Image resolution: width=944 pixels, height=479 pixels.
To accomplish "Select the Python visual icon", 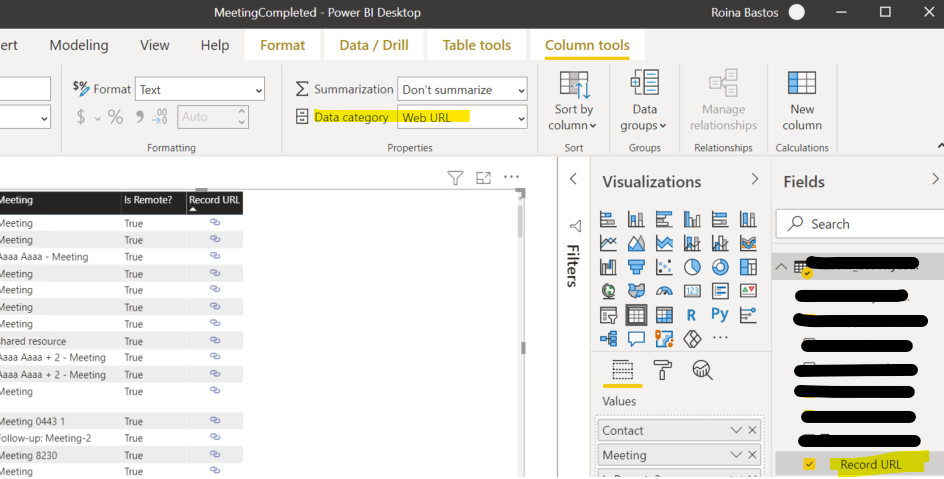I will point(719,314).
